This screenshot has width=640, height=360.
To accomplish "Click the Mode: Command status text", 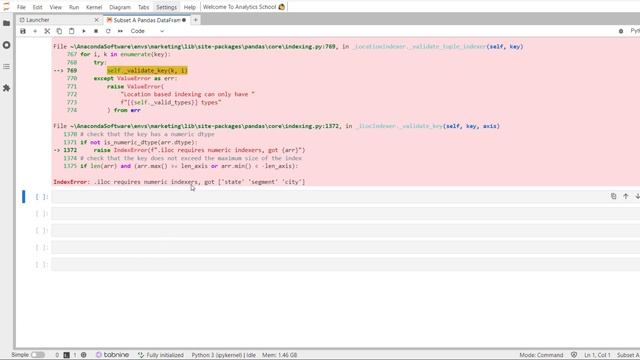I will pos(541,355).
